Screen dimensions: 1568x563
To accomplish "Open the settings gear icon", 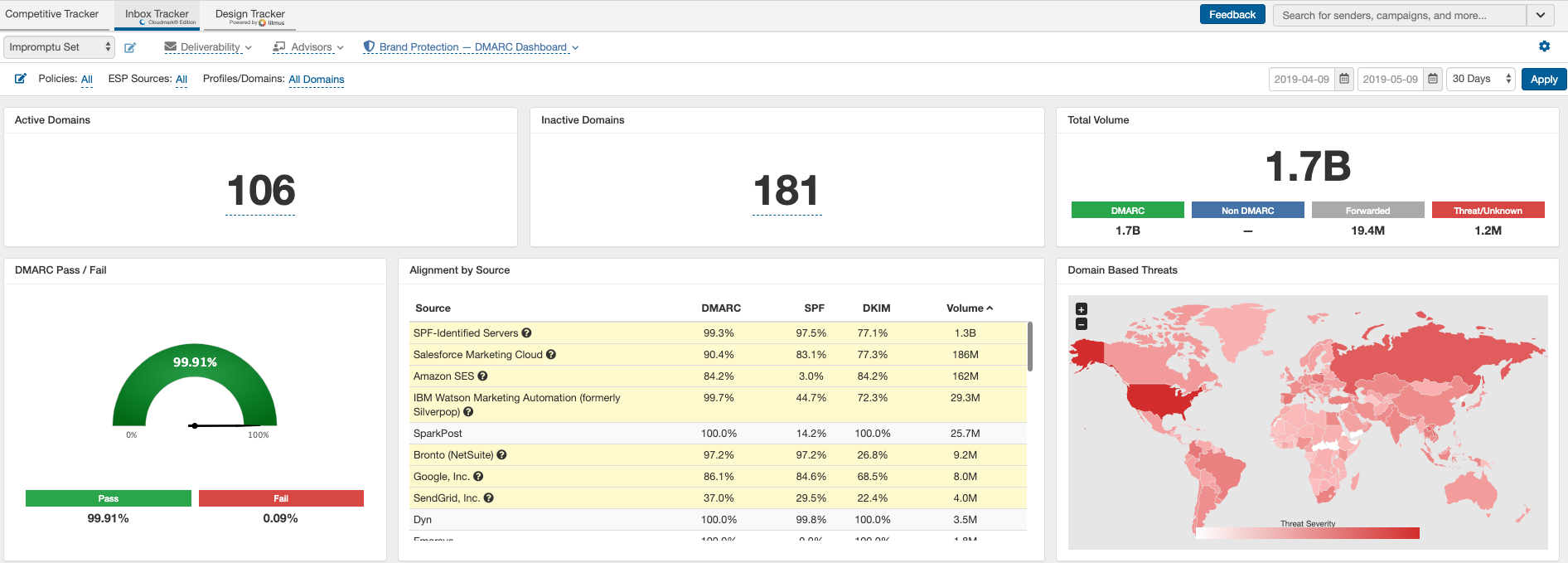I will pos(1544,46).
